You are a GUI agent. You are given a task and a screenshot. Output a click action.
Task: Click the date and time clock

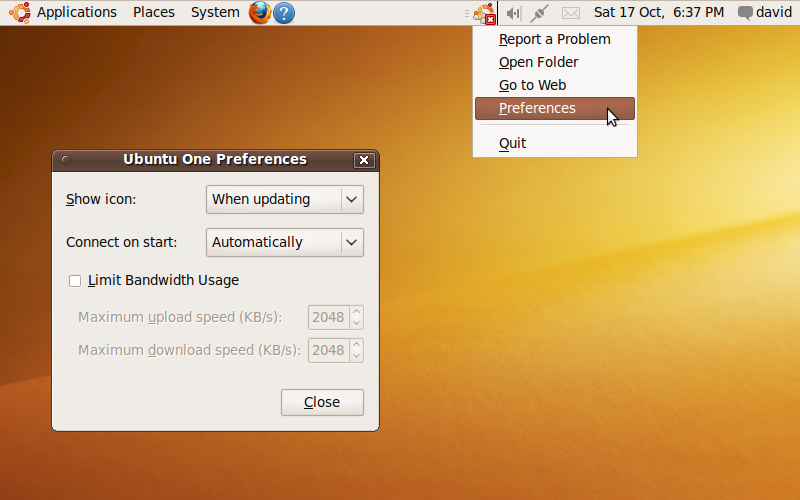tap(659, 12)
